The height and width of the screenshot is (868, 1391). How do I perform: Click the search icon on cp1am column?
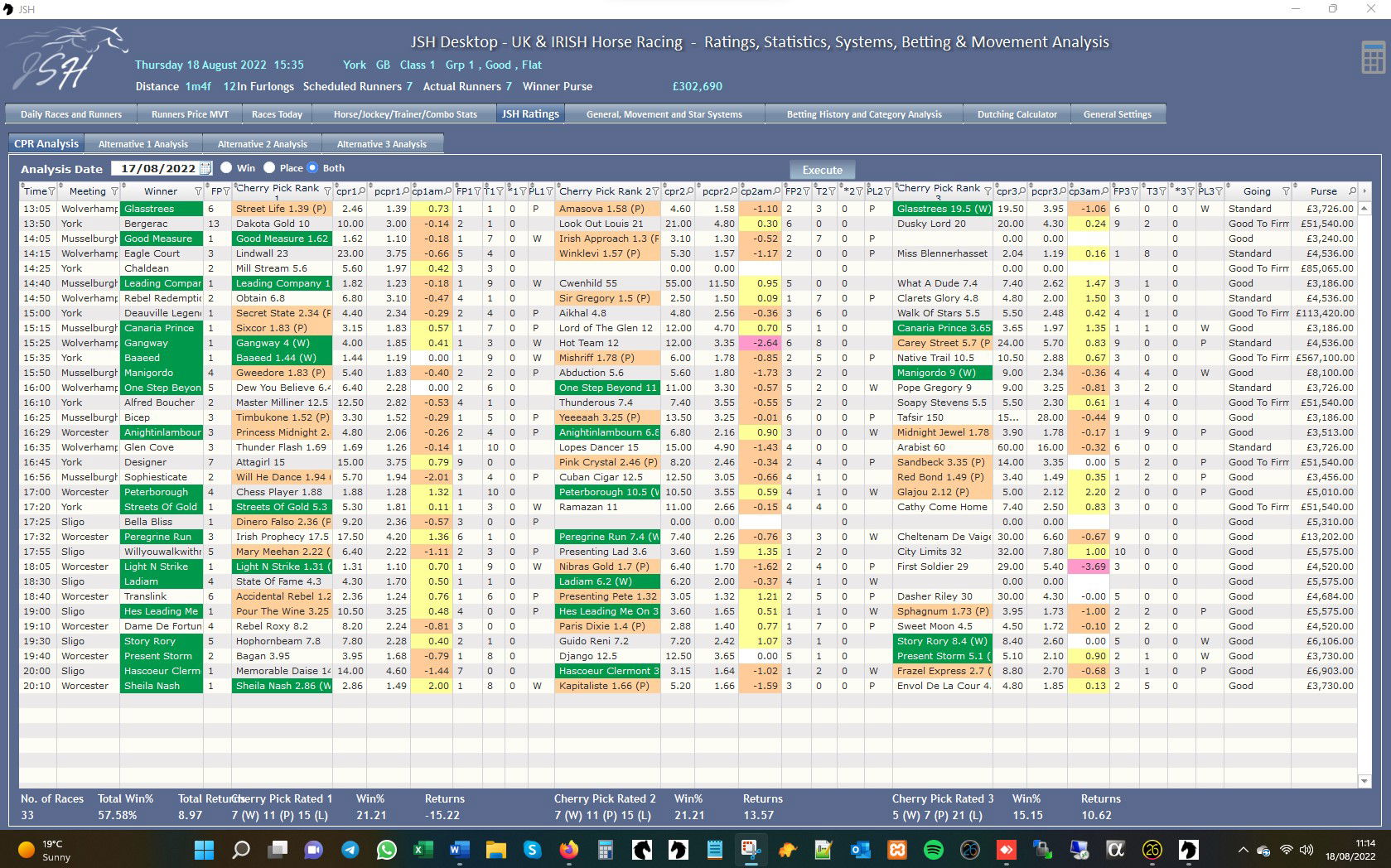[448, 191]
